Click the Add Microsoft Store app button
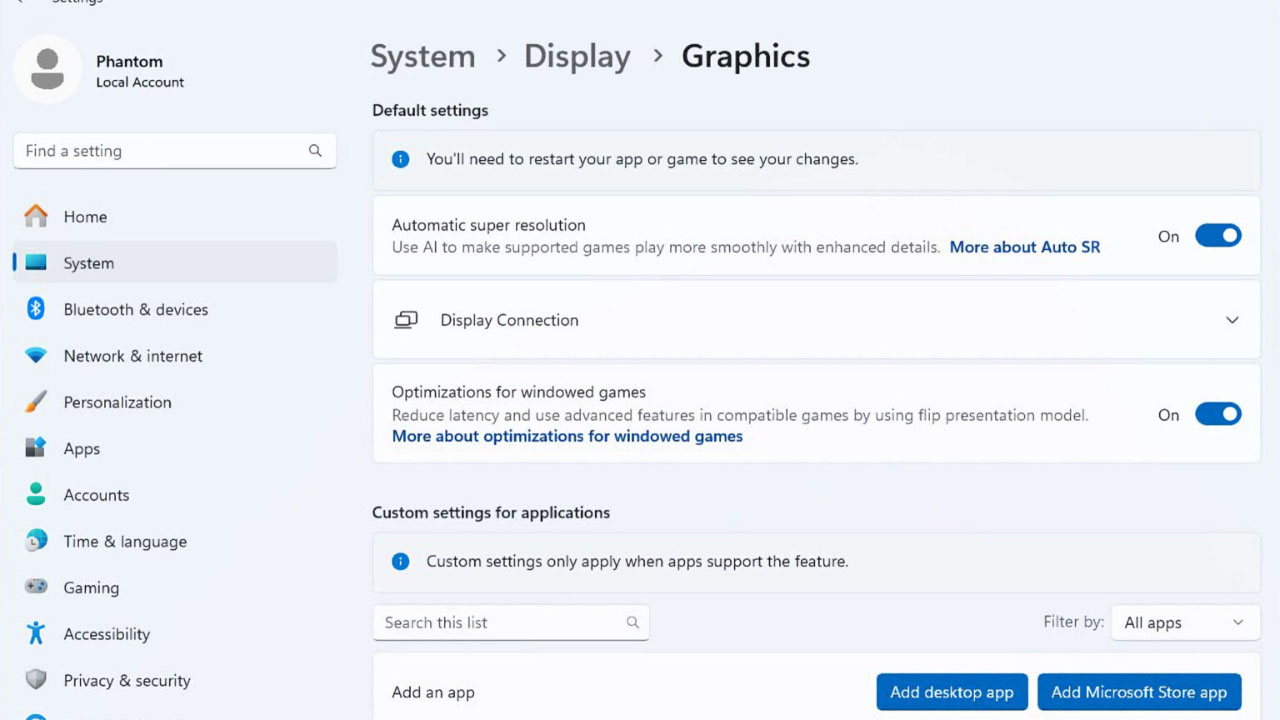 coord(1139,692)
